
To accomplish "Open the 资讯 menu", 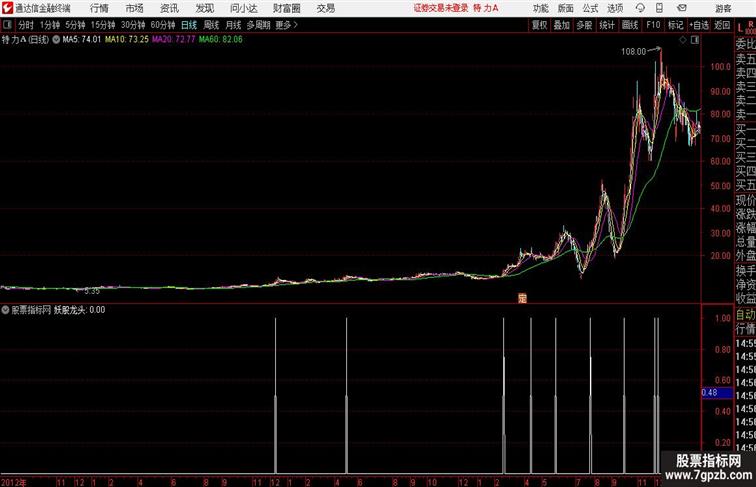I will 169,8.
